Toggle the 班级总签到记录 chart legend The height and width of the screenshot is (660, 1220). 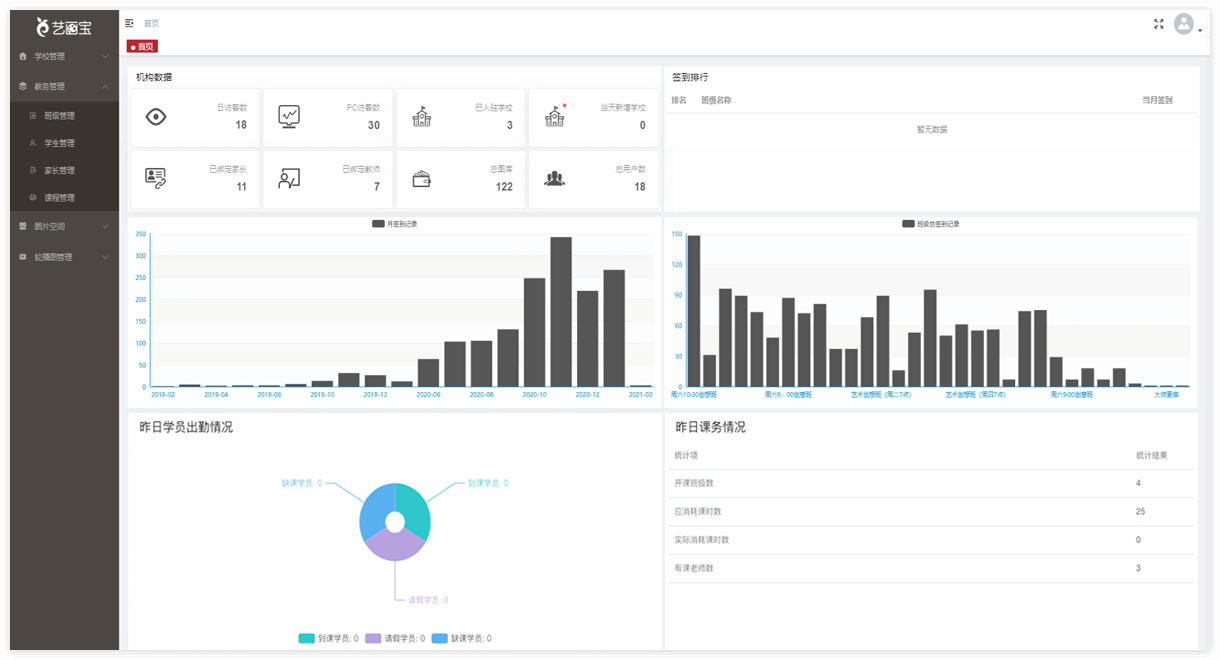coord(930,224)
